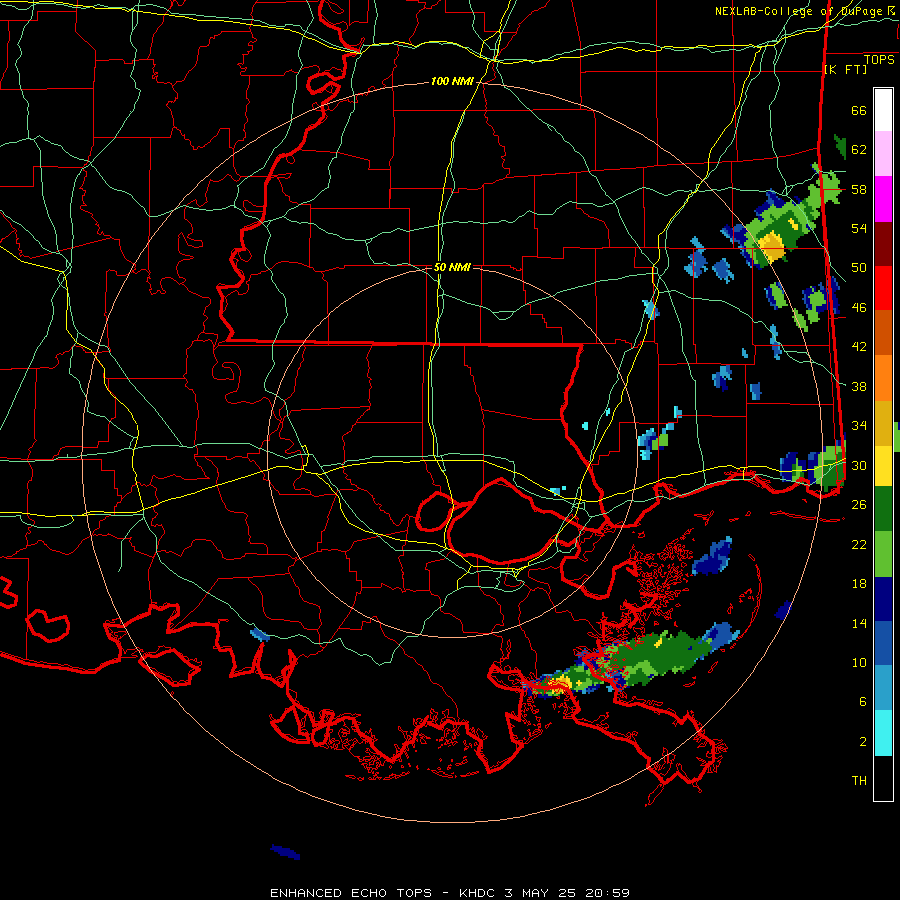Click the gold echo core in northeast storm
The height and width of the screenshot is (900, 900).
tap(772, 247)
